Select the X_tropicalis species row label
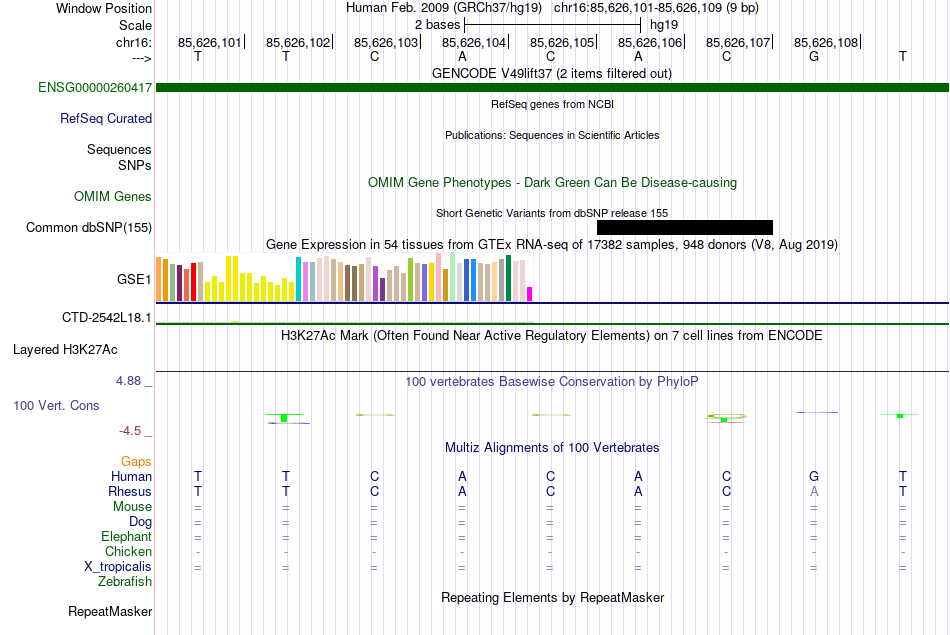The height and width of the screenshot is (635, 950). point(118,567)
